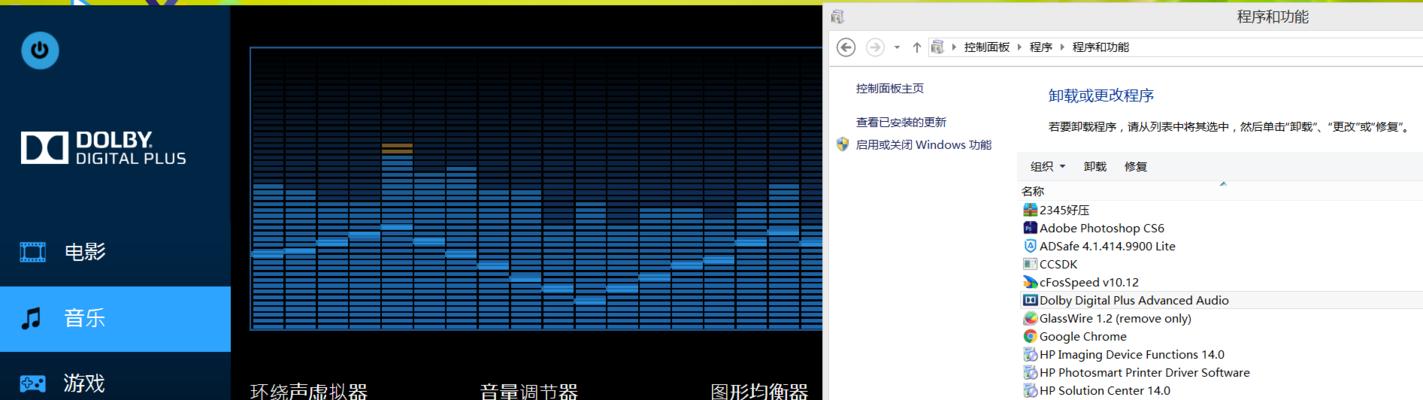
Task: Select GlassWire 1.2 (remove only) entry
Action: [1115, 318]
